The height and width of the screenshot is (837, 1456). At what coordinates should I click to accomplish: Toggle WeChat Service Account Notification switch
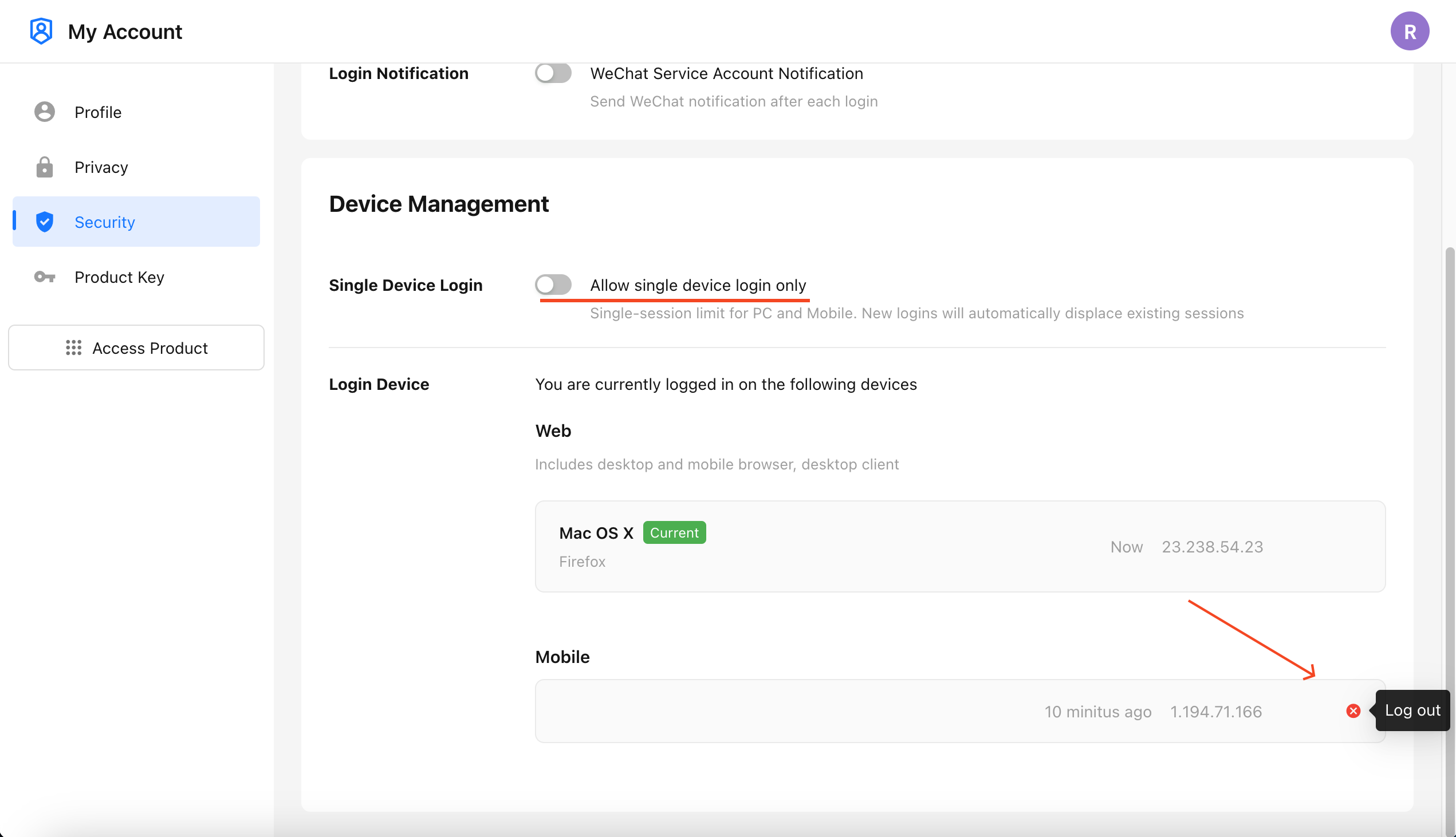(553, 73)
